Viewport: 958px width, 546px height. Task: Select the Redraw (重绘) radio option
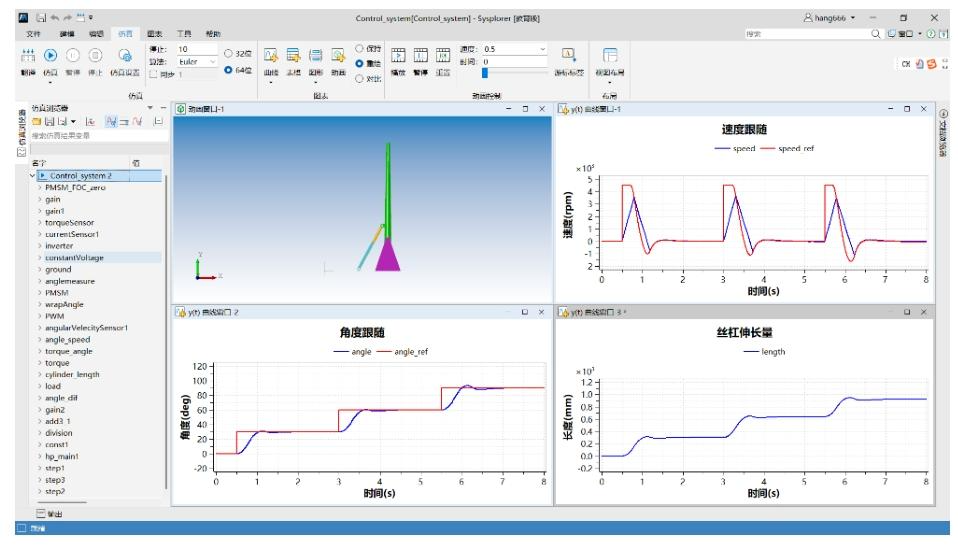click(x=359, y=64)
